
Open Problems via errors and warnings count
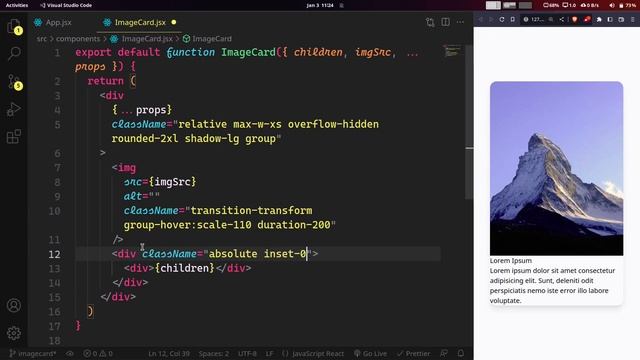click(98, 353)
